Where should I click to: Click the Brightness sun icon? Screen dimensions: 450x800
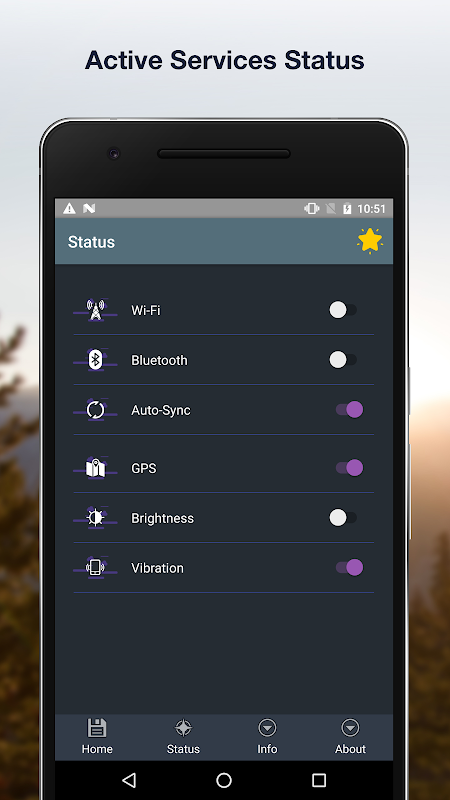pos(95,518)
